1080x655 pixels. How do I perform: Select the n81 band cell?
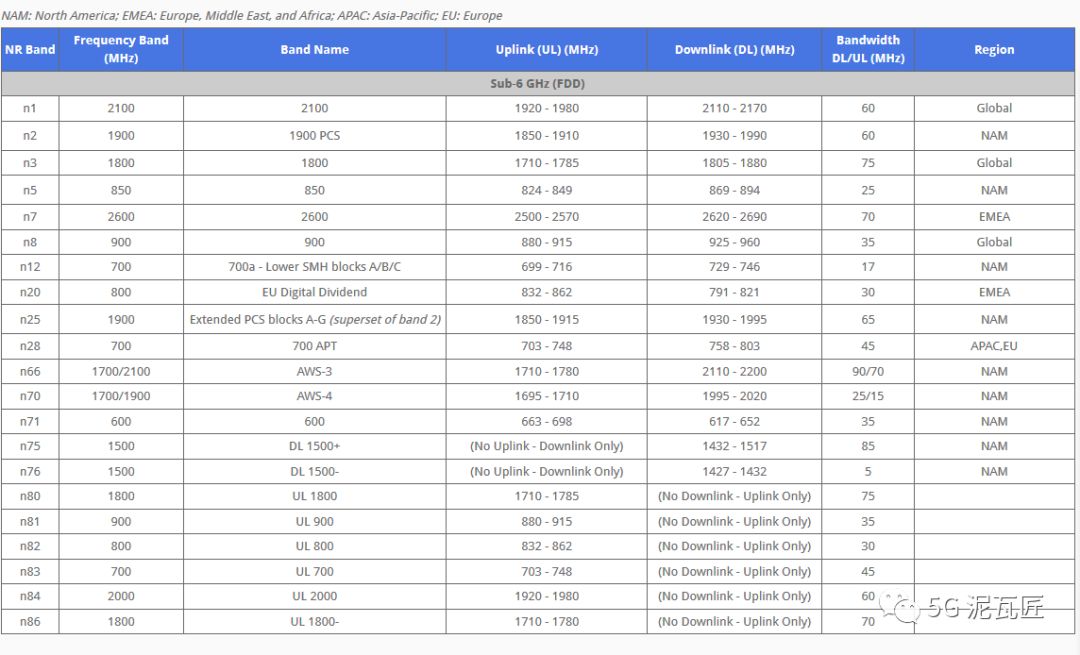pyautogui.click(x=30, y=521)
